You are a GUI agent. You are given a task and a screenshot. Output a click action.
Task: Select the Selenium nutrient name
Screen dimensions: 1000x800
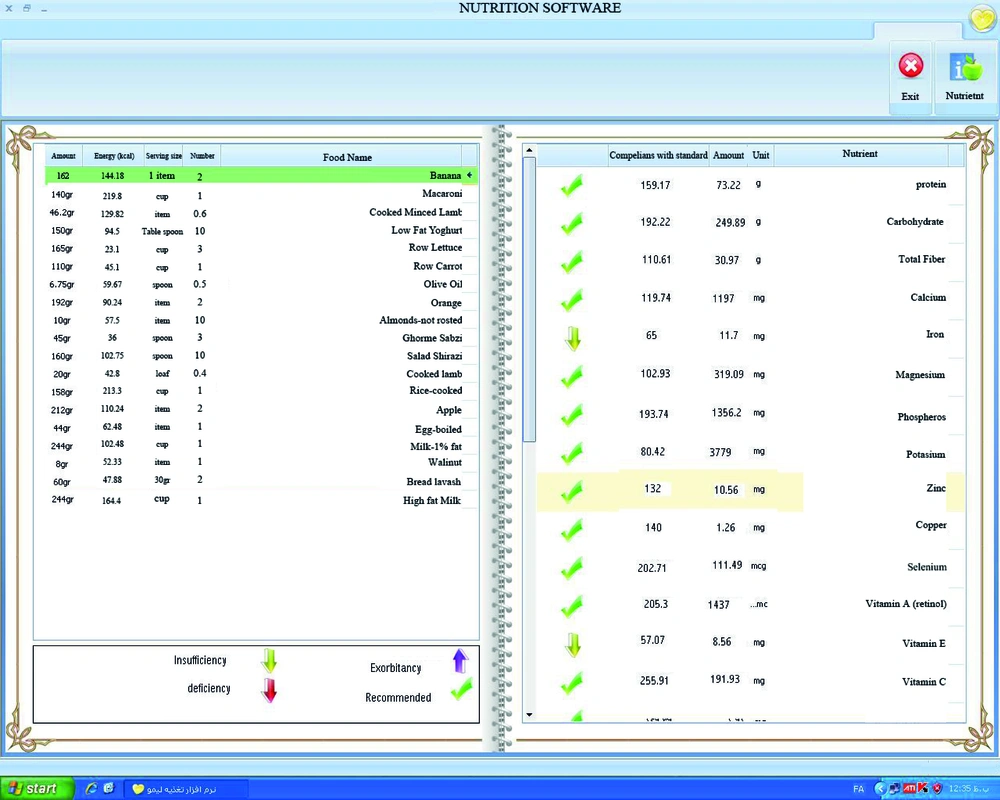(927, 567)
